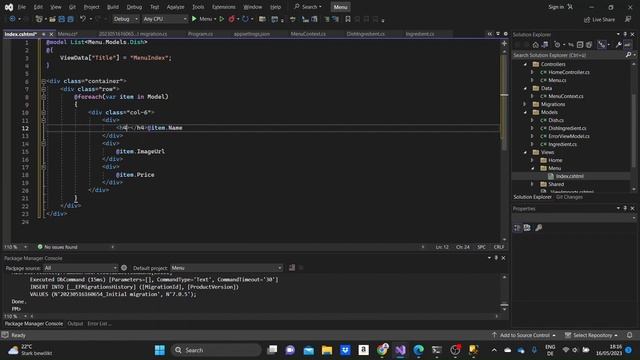Open Microsoft Edge from the taskbar
The width and height of the screenshot is (640, 360).
click(x=418, y=350)
